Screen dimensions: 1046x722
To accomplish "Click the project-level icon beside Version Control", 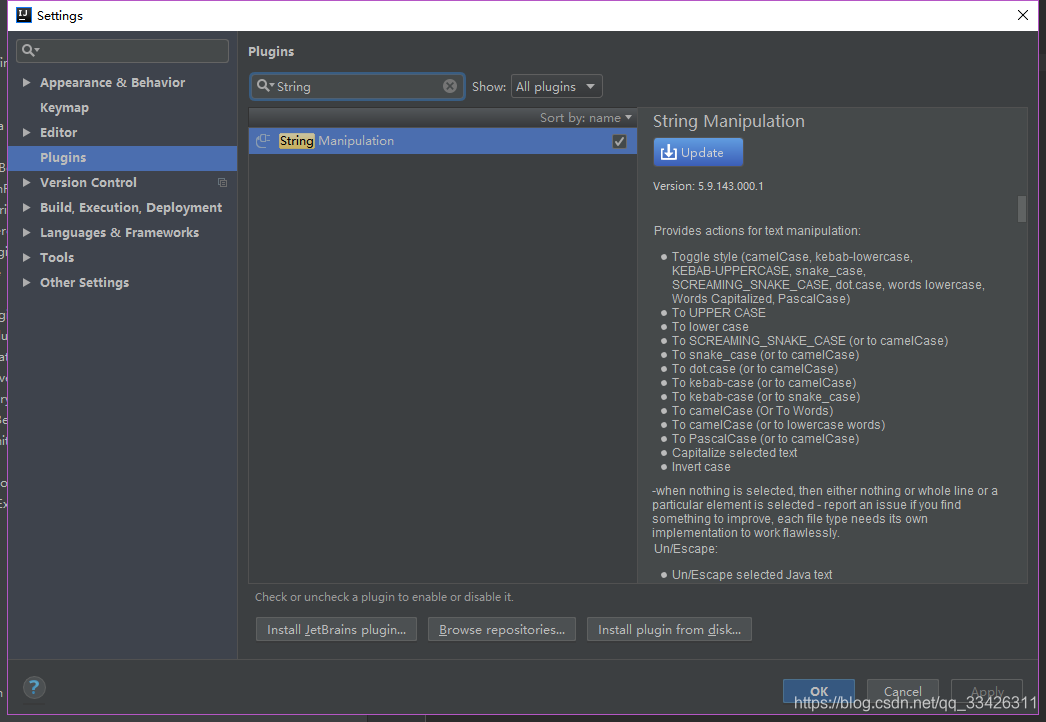I will coord(223,182).
